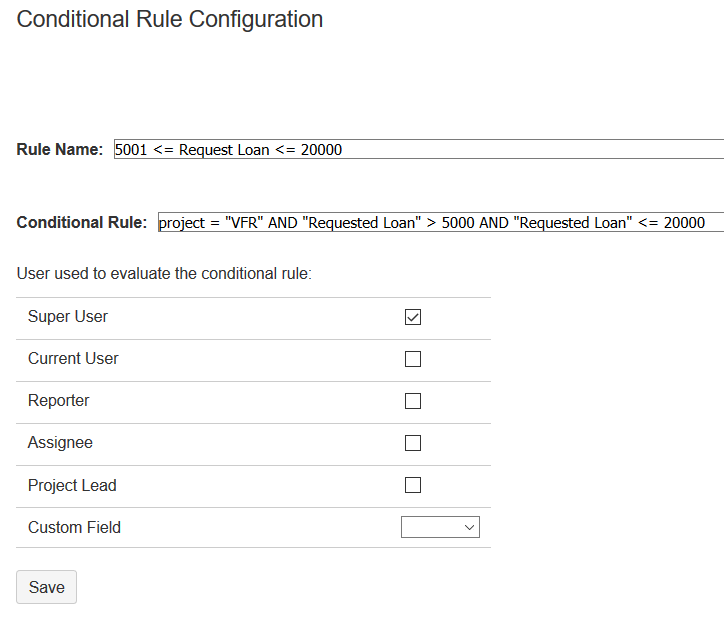The image size is (724, 625).
Task: Focus the Rule Name text field
Action: click(x=418, y=150)
